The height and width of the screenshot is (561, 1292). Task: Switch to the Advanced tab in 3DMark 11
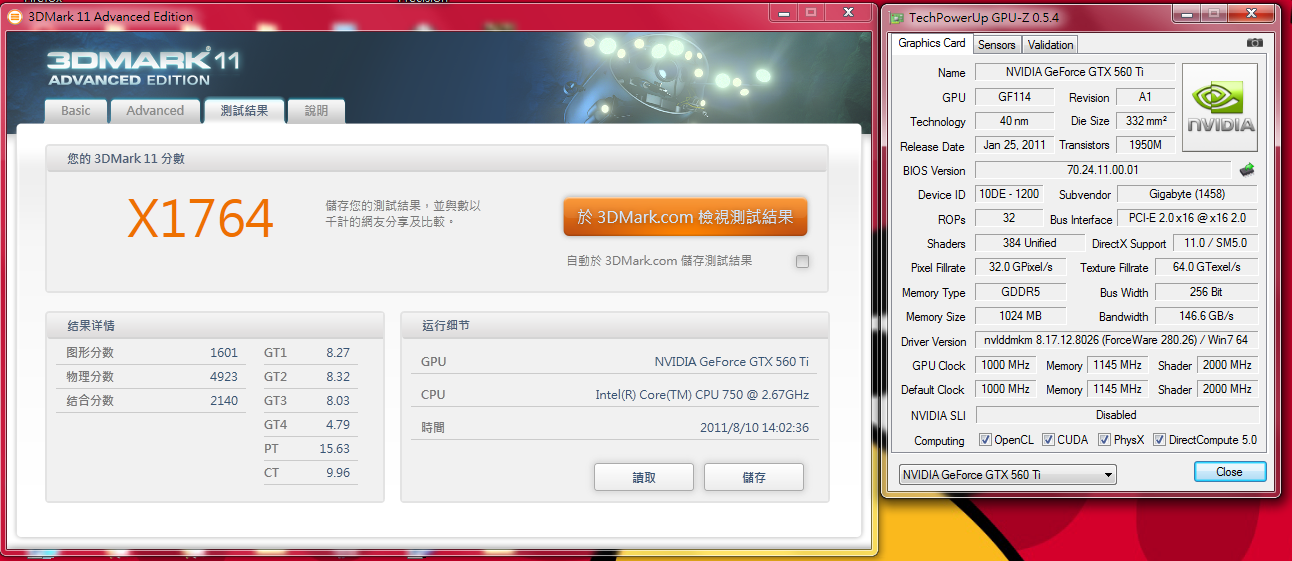155,111
